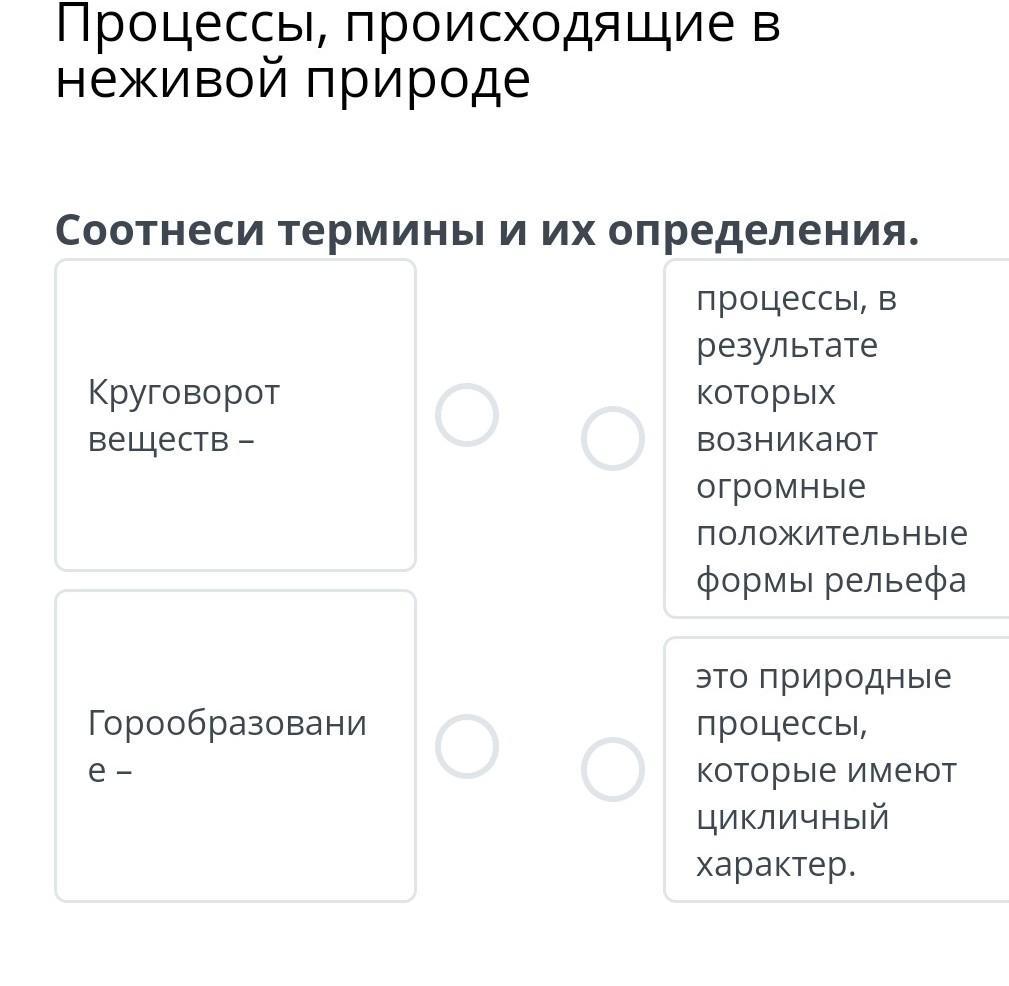Select the circle beside the cyclic-processes definition
1009x986 pixels.
click(612, 769)
